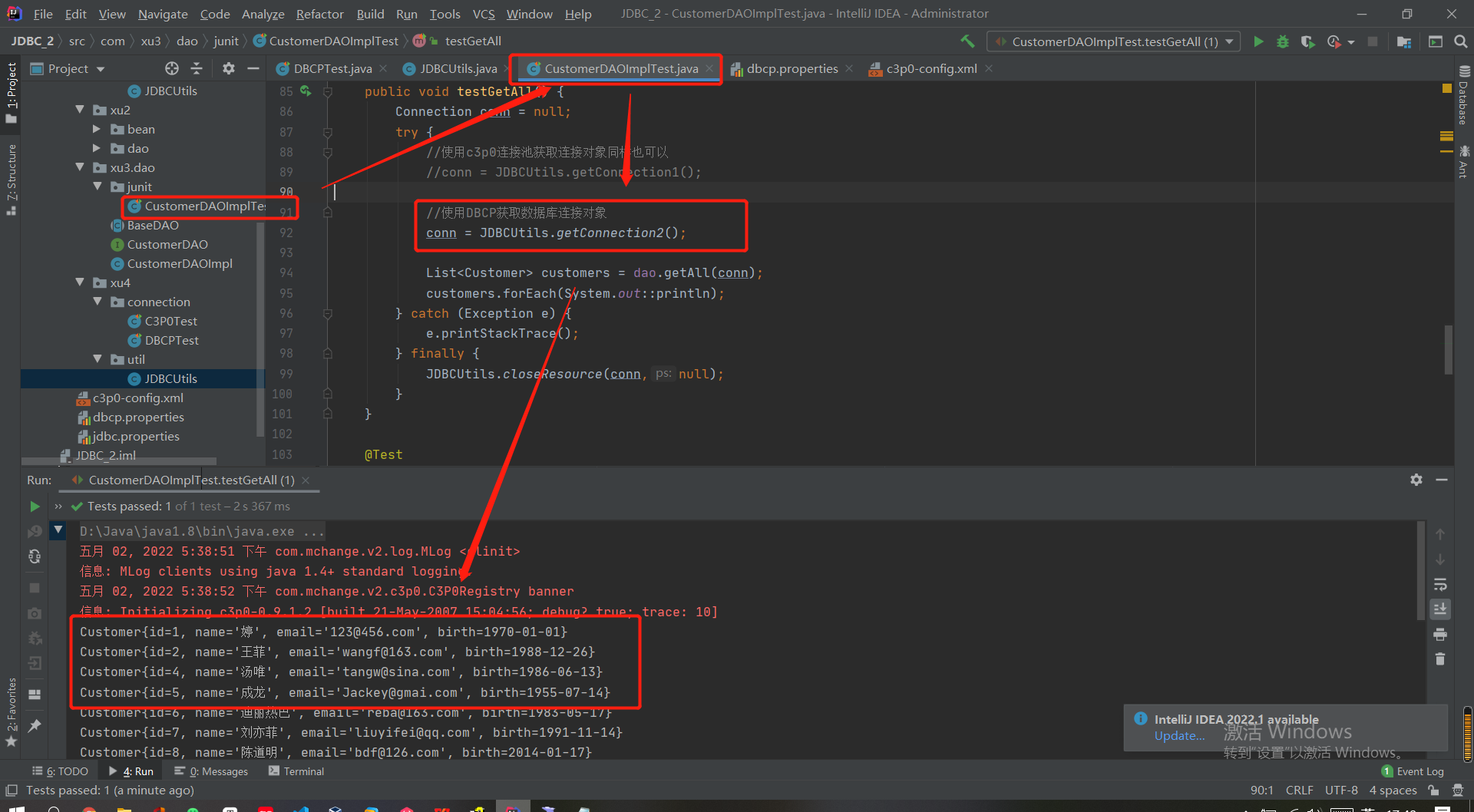The height and width of the screenshot is (812, 1474).
Task: Select CustomerDAOImpl in project tree
Action: (180, 263)
